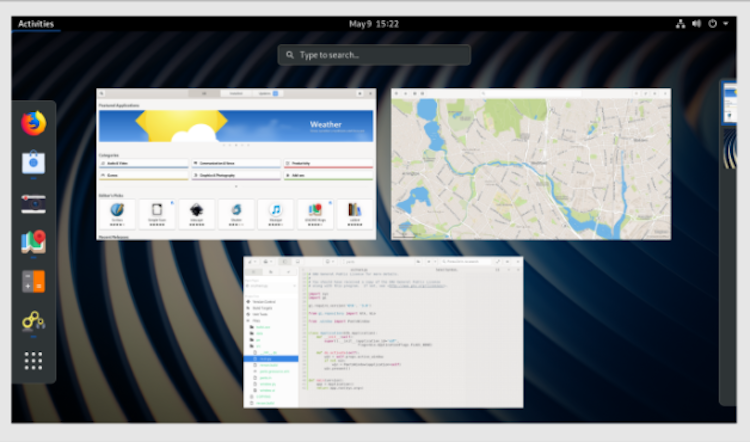Open Add-ons category
Screen dimensions: 750x442
pos(328,176)
